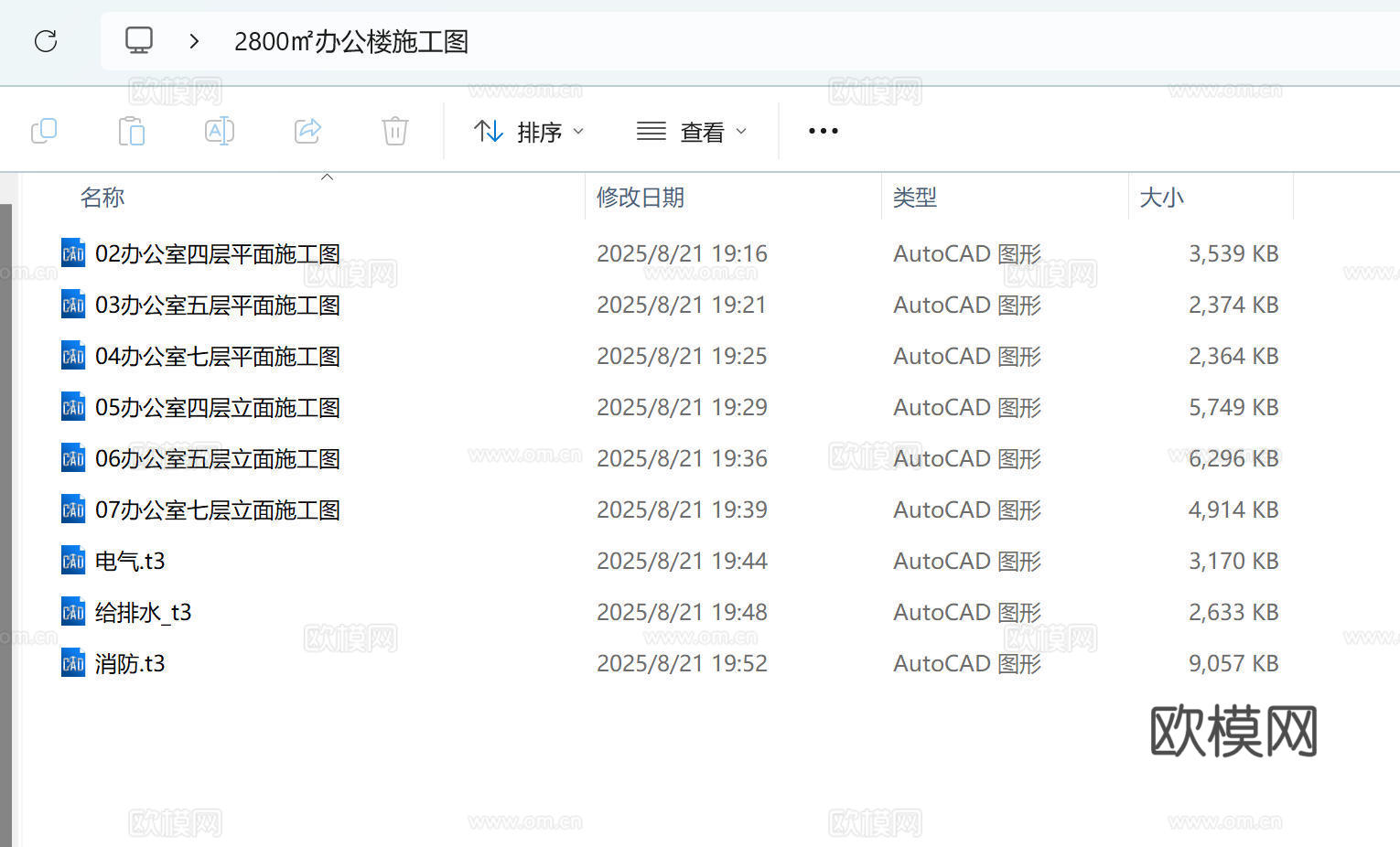Click the size value 9,057 KB

point(1233,663)
